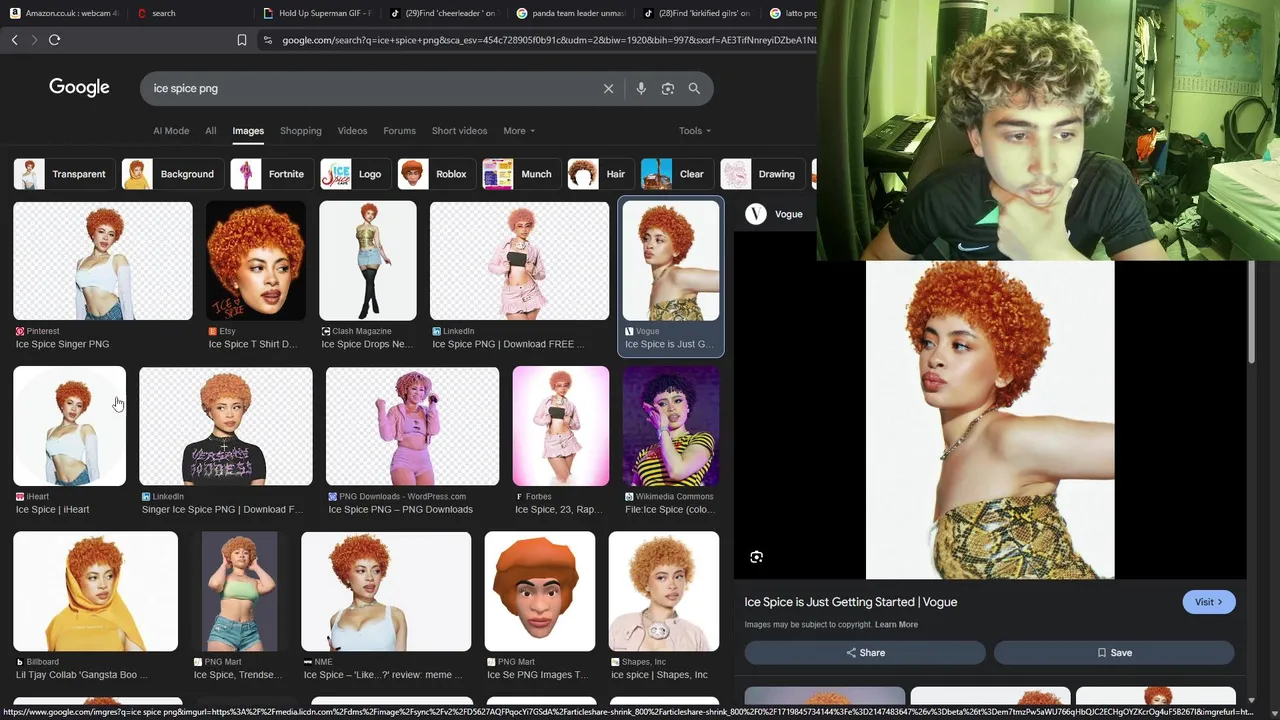Screen dimensions: 1280x720
Task: Filter images by the Drawing chip
Action: 762,174
